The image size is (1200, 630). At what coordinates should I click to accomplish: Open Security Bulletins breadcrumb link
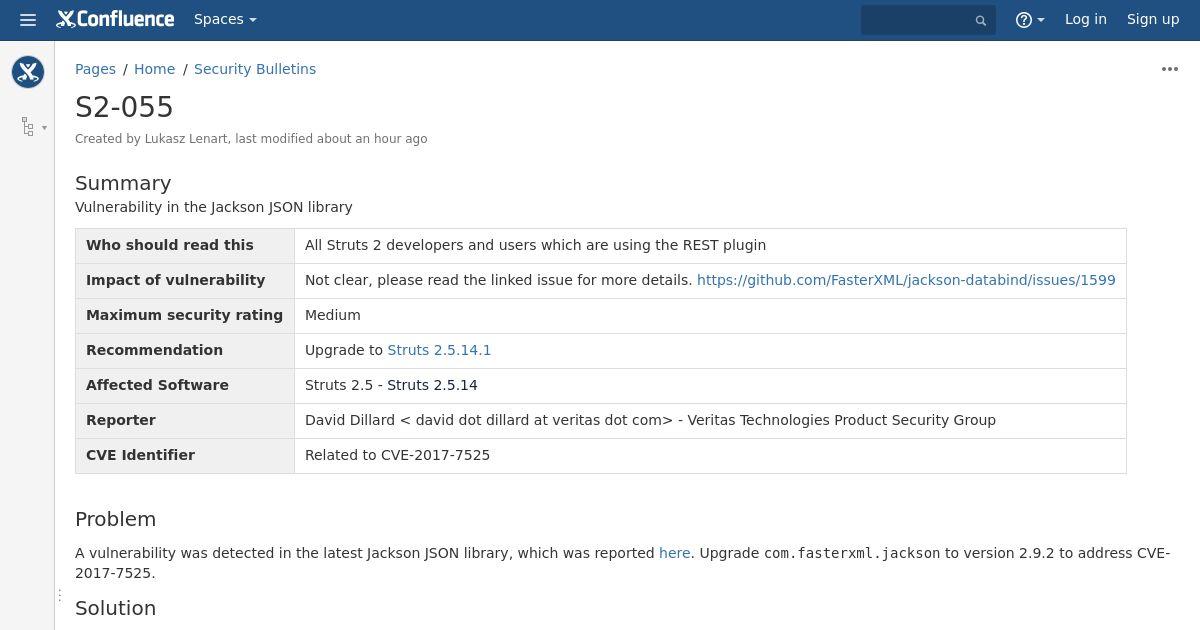tap(255, 69)
